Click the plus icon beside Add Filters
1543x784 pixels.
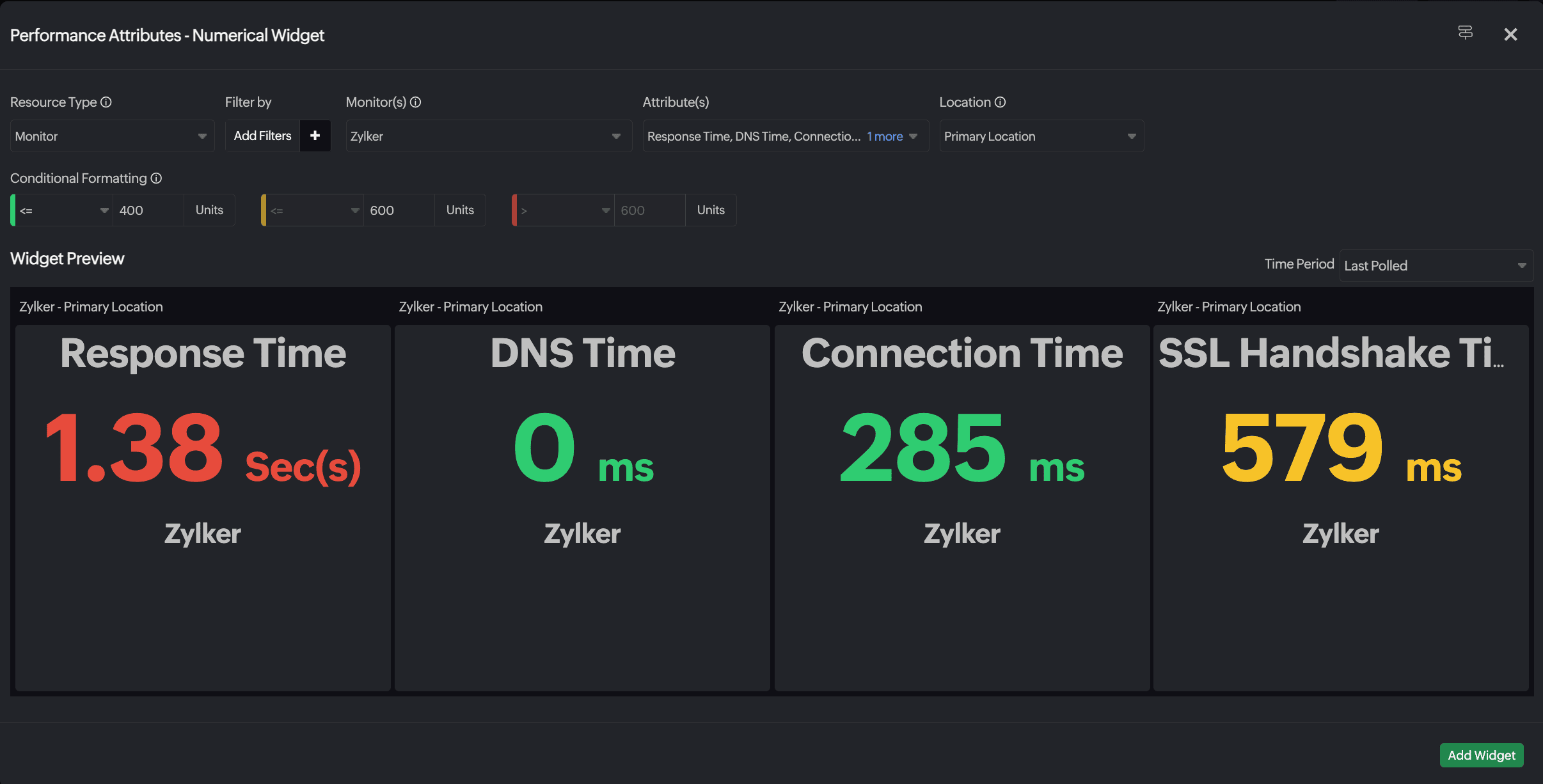click(x=315, y=136)
